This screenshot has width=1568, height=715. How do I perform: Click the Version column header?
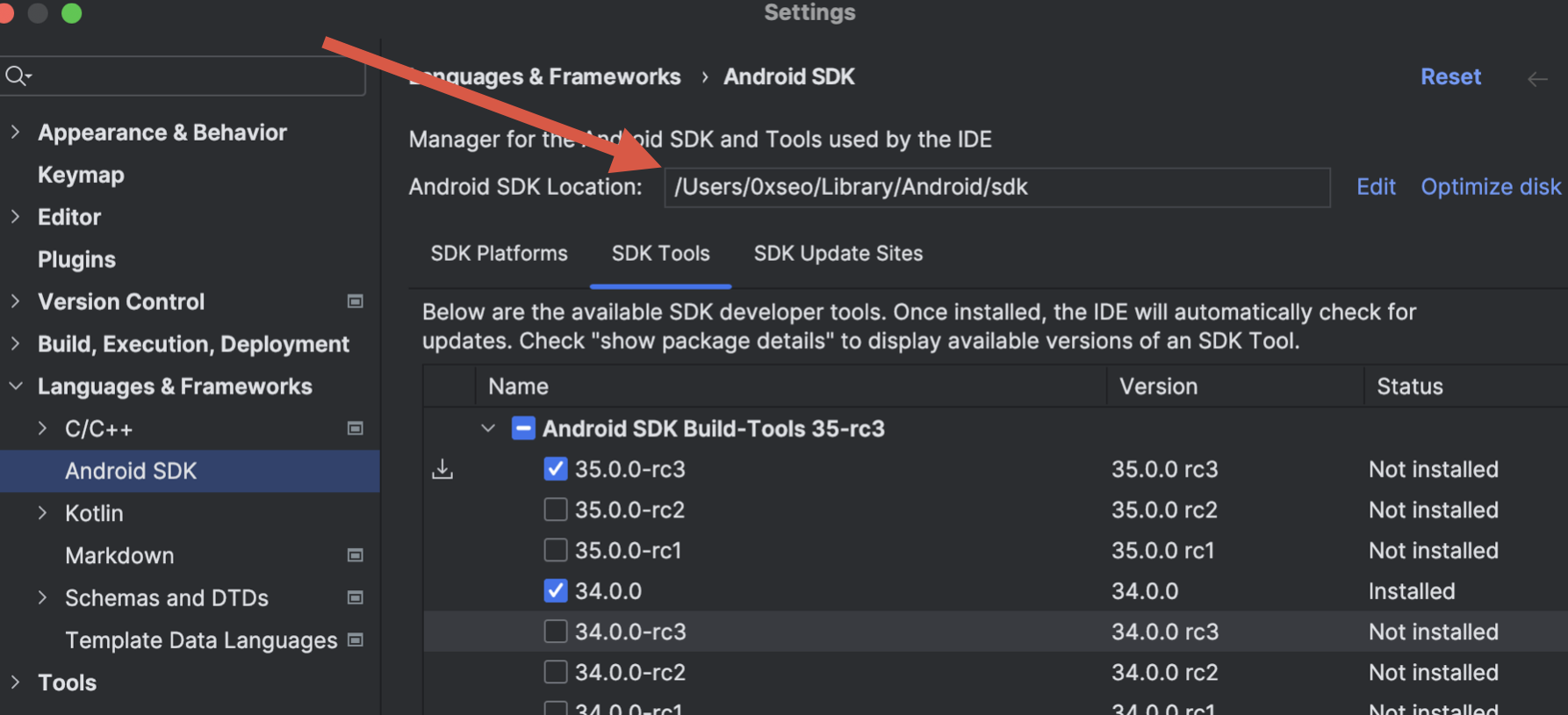coord(1158,386)
